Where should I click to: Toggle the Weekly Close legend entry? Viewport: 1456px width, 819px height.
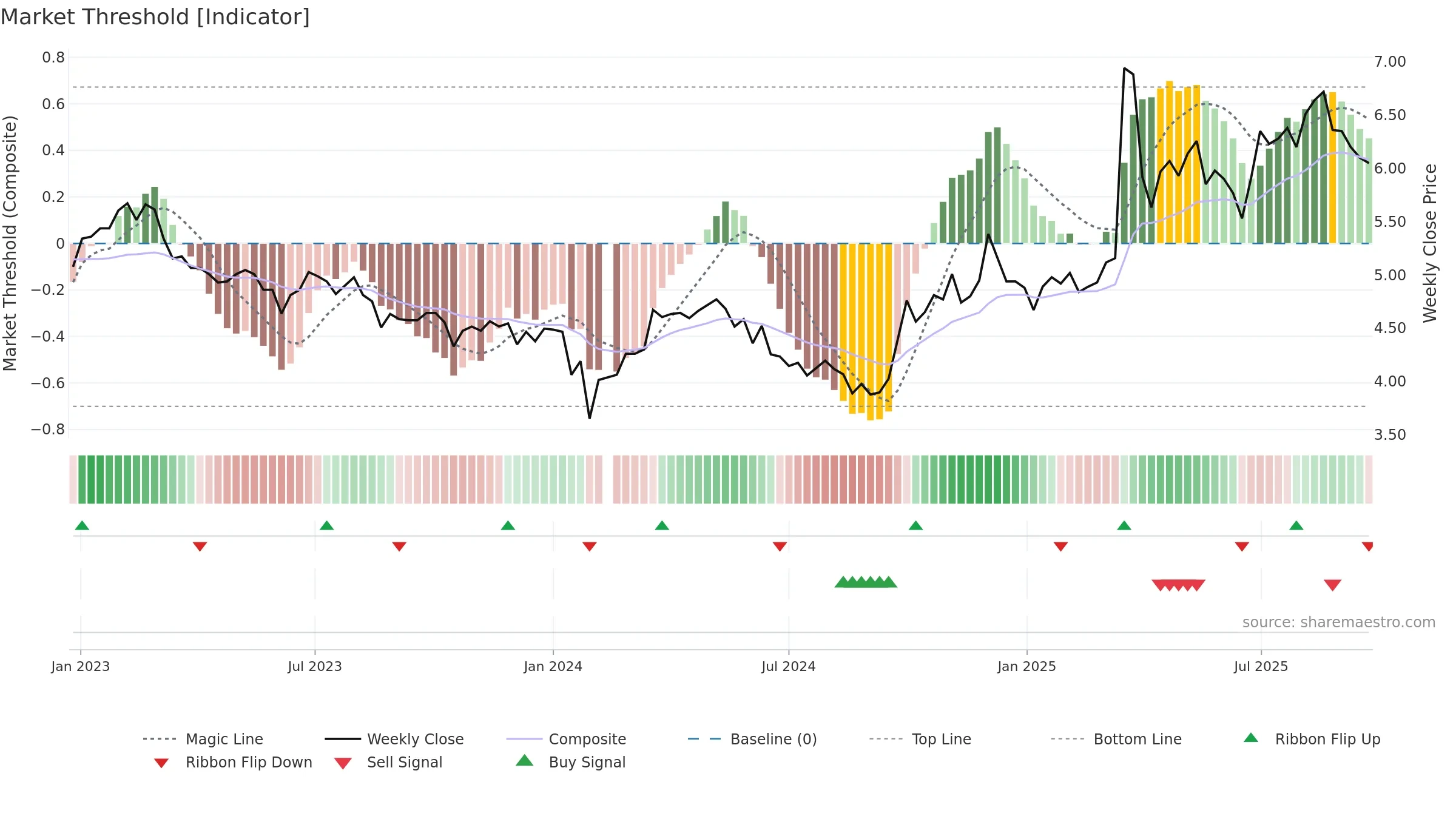tap(394, 739)
